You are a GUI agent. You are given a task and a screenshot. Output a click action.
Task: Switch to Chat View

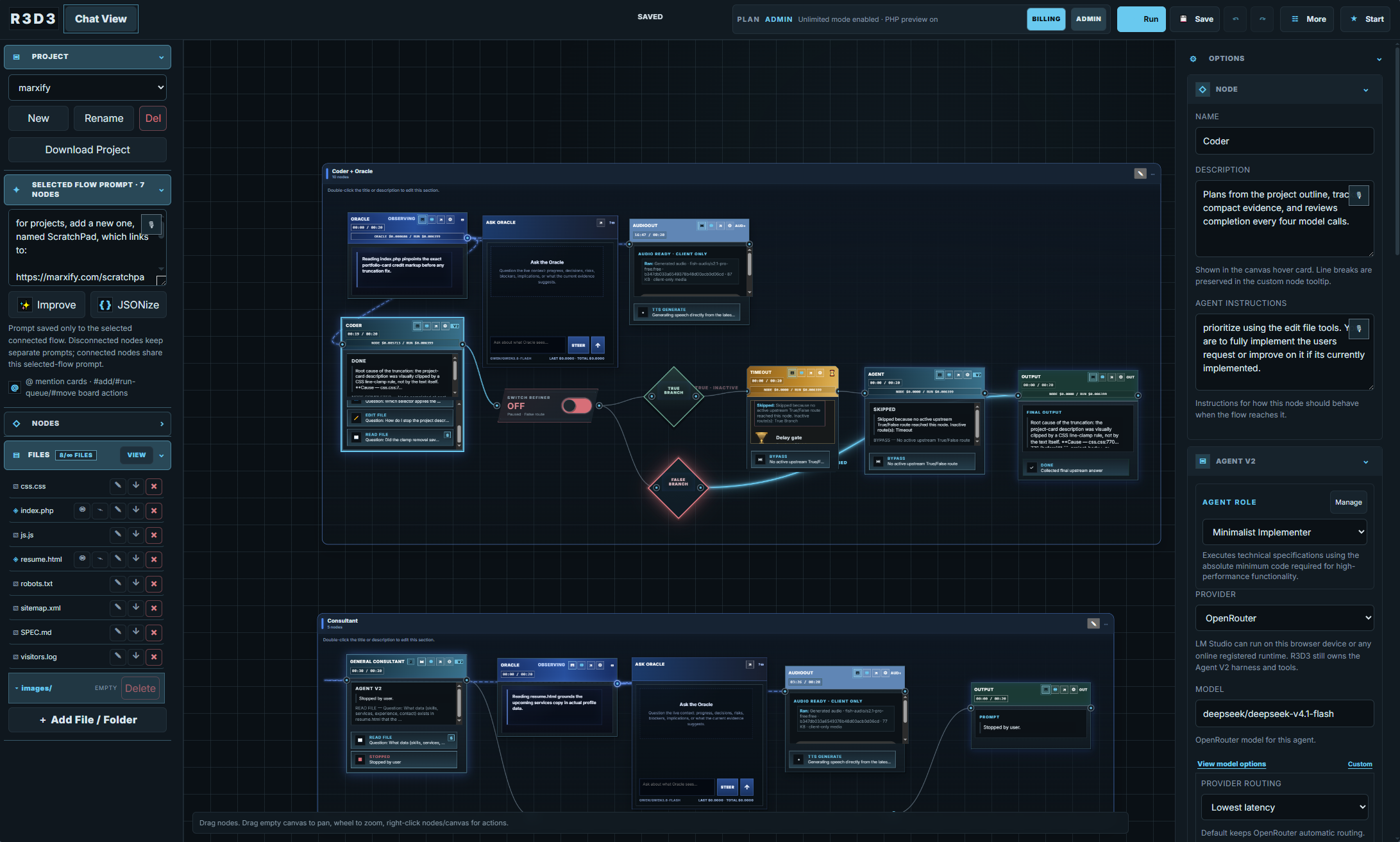[101, 19]
